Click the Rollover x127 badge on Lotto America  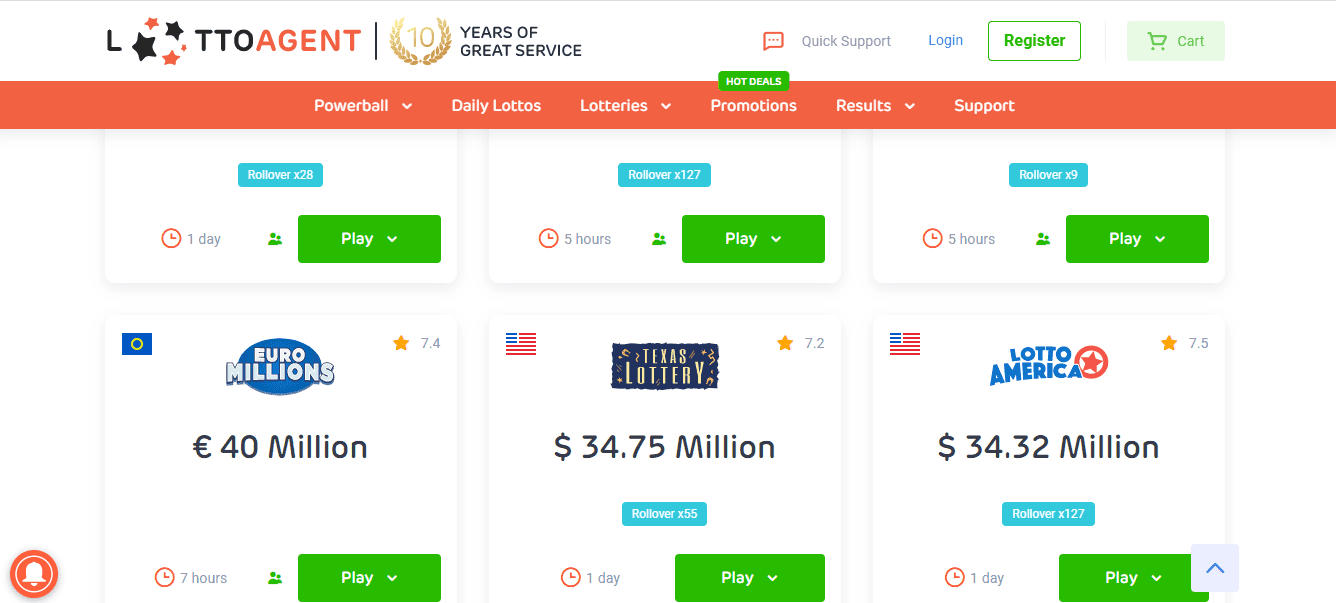pyautogui.click(x=1048, y=514)
